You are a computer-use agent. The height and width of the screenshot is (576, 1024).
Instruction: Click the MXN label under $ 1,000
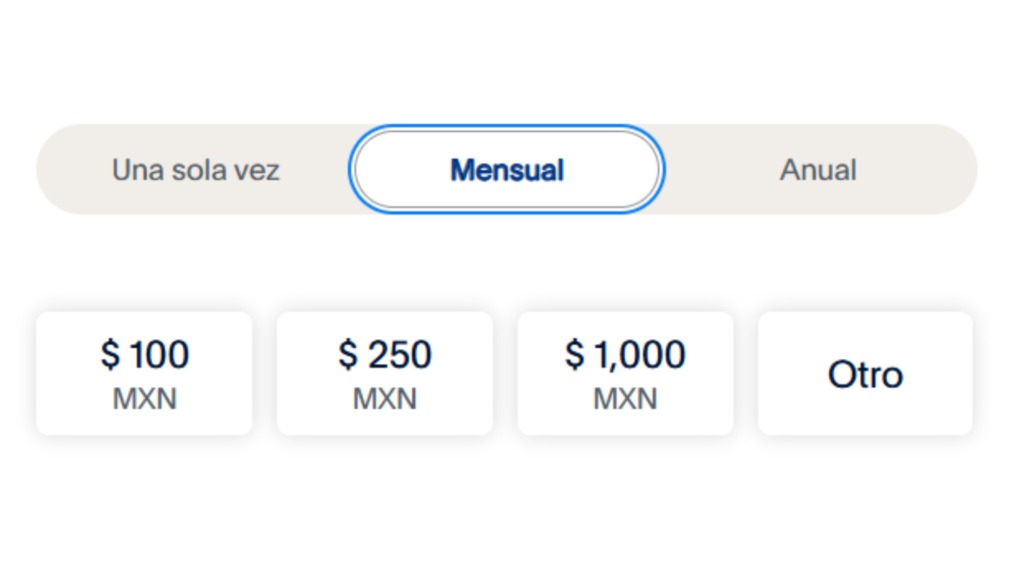625,399
